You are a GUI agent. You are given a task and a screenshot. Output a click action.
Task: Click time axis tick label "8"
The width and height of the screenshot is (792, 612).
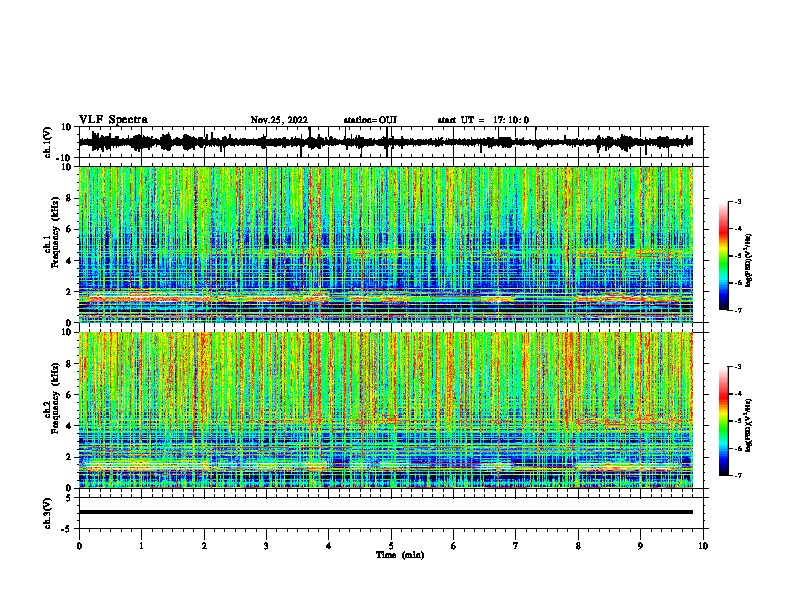click(x=578, y=546)
